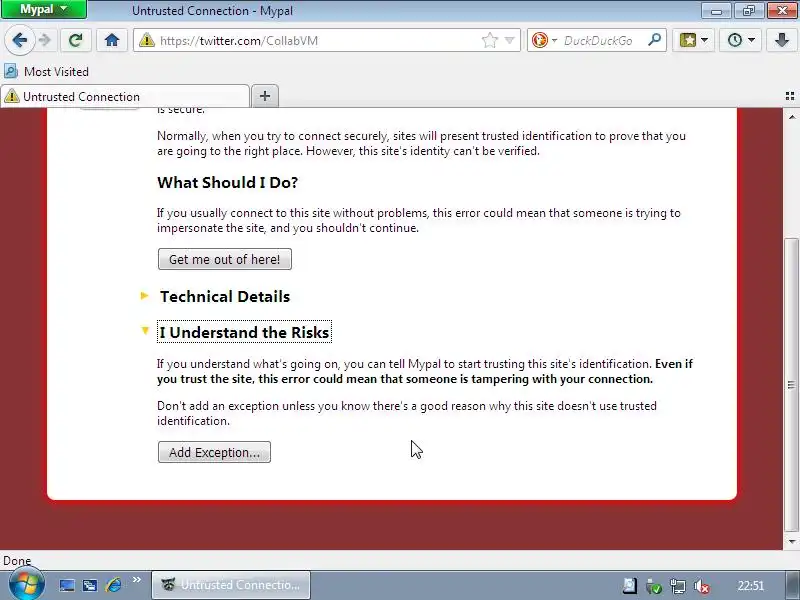Open the Home page button
The image size is (800, 600).
tap(112, 40)
